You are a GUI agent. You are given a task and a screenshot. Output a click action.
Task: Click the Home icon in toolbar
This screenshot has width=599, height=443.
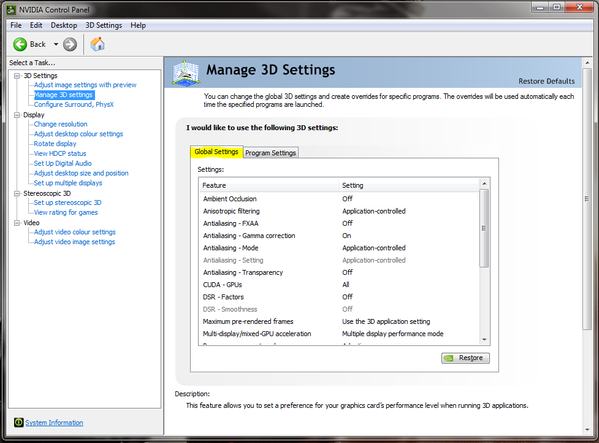(x=97, y=44)
